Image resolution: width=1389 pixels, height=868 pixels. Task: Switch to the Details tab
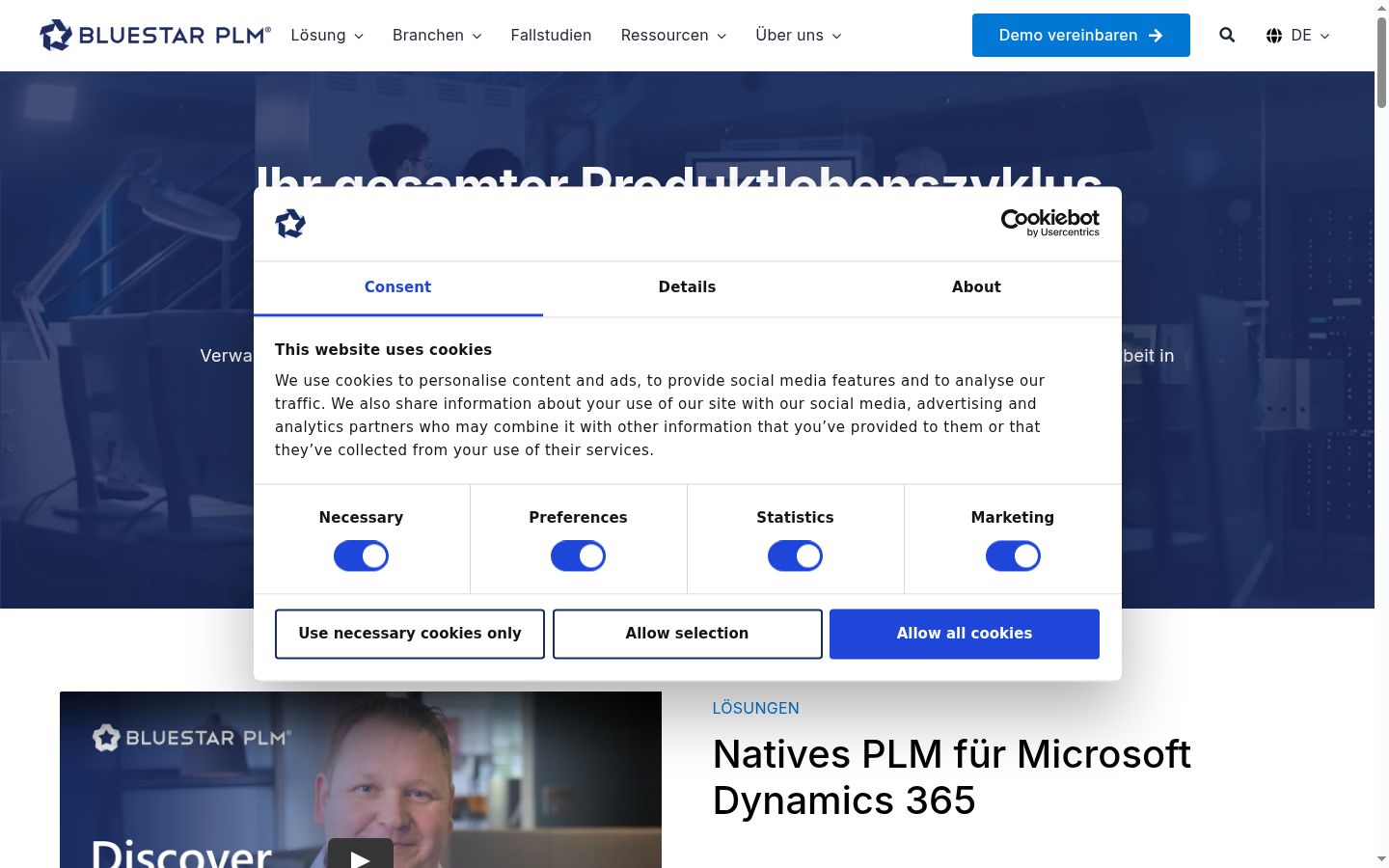point(688,287)
